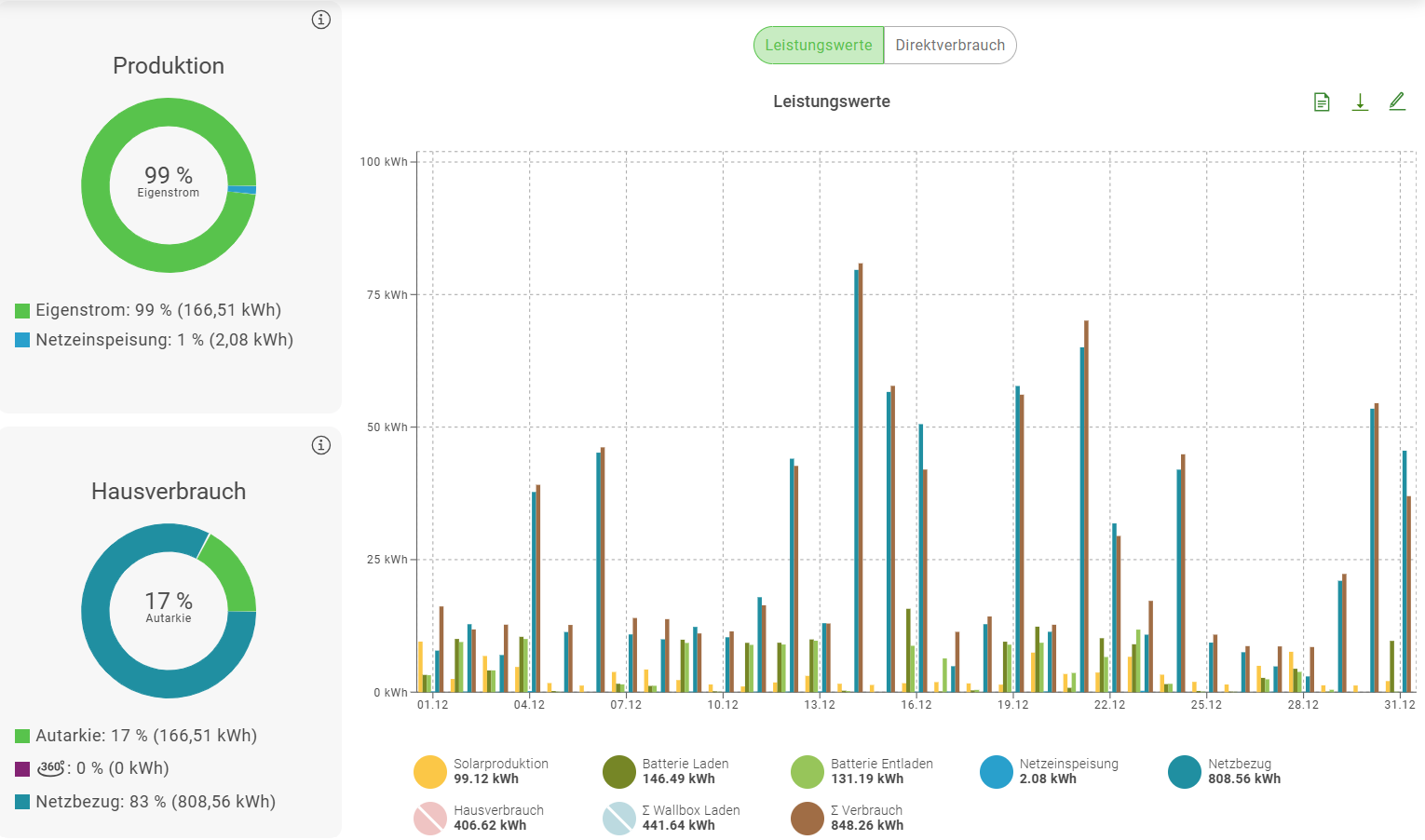Toggle Batterie Laden series in legend
Screen dimensions: 1425x840
tap(619, 771)
